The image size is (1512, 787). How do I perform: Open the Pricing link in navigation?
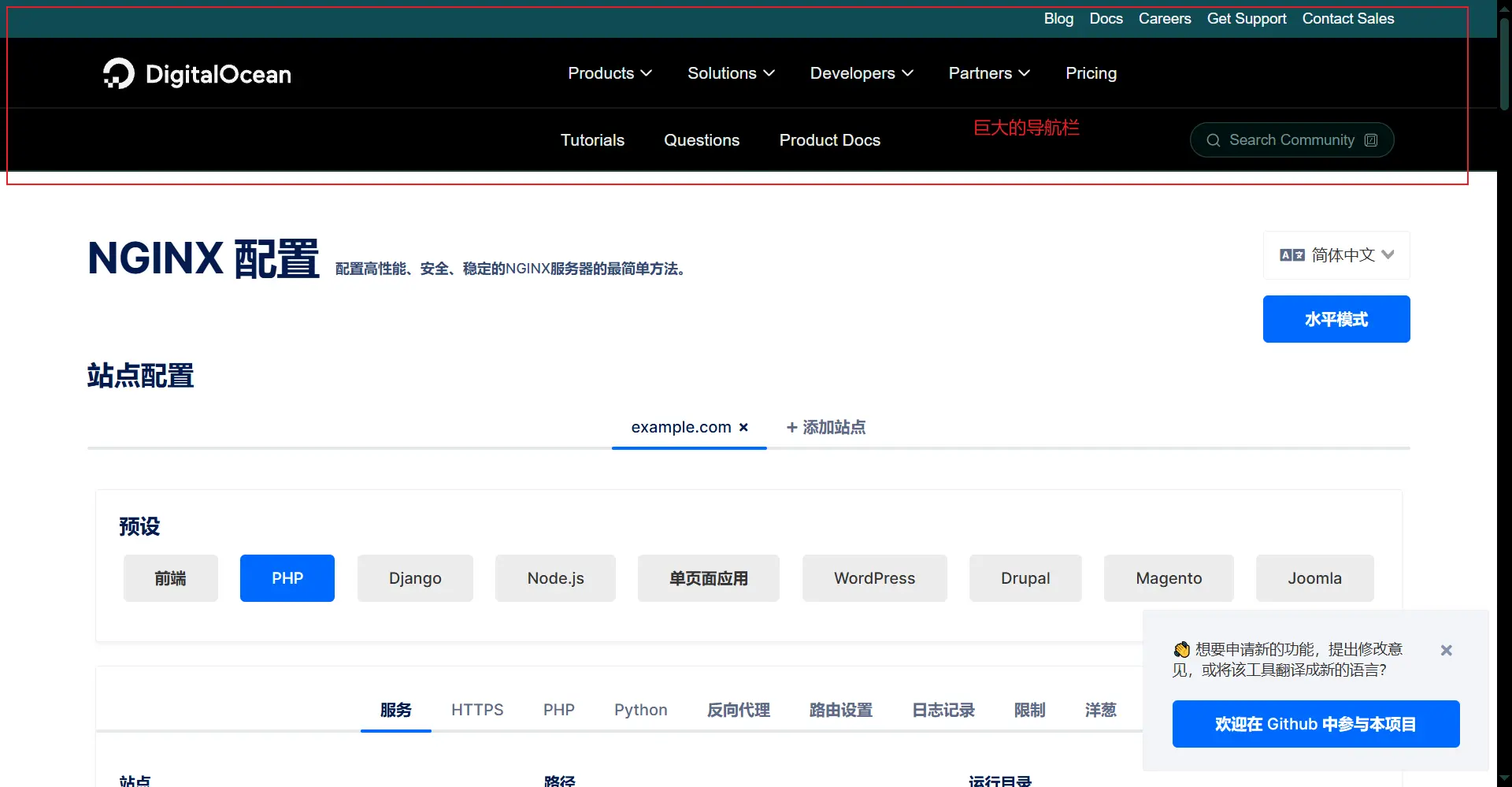pyautogui.click(x=1091, y=73)
